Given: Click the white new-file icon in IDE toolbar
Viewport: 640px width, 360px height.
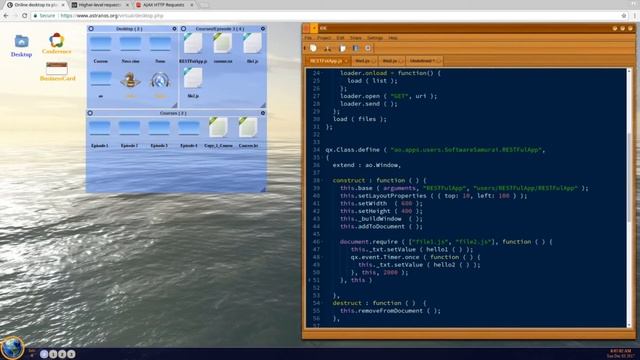Looking at the screenshot, I should pos(313,48).
